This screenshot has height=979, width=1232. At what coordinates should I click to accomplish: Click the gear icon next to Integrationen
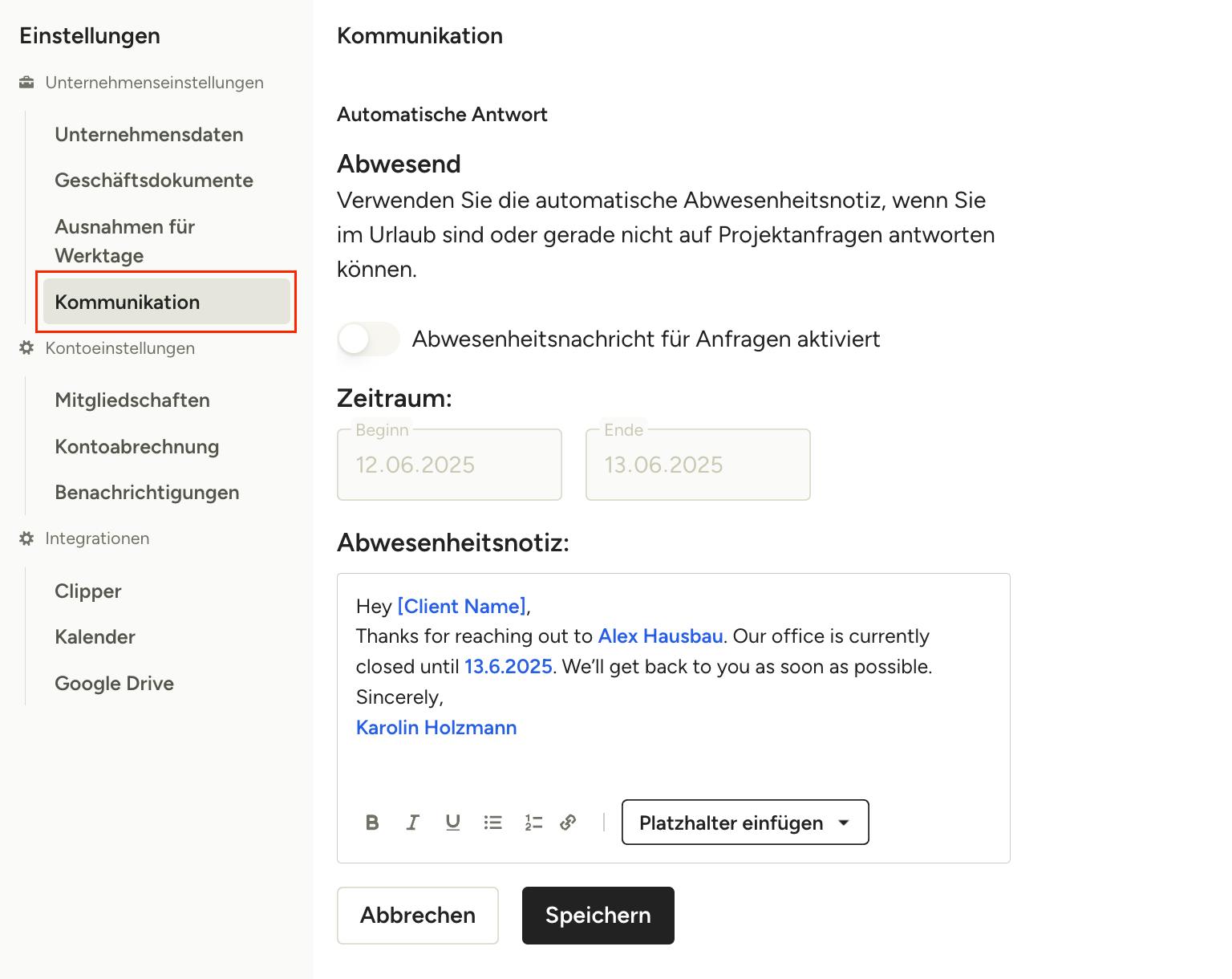click(x=26, y=538)
